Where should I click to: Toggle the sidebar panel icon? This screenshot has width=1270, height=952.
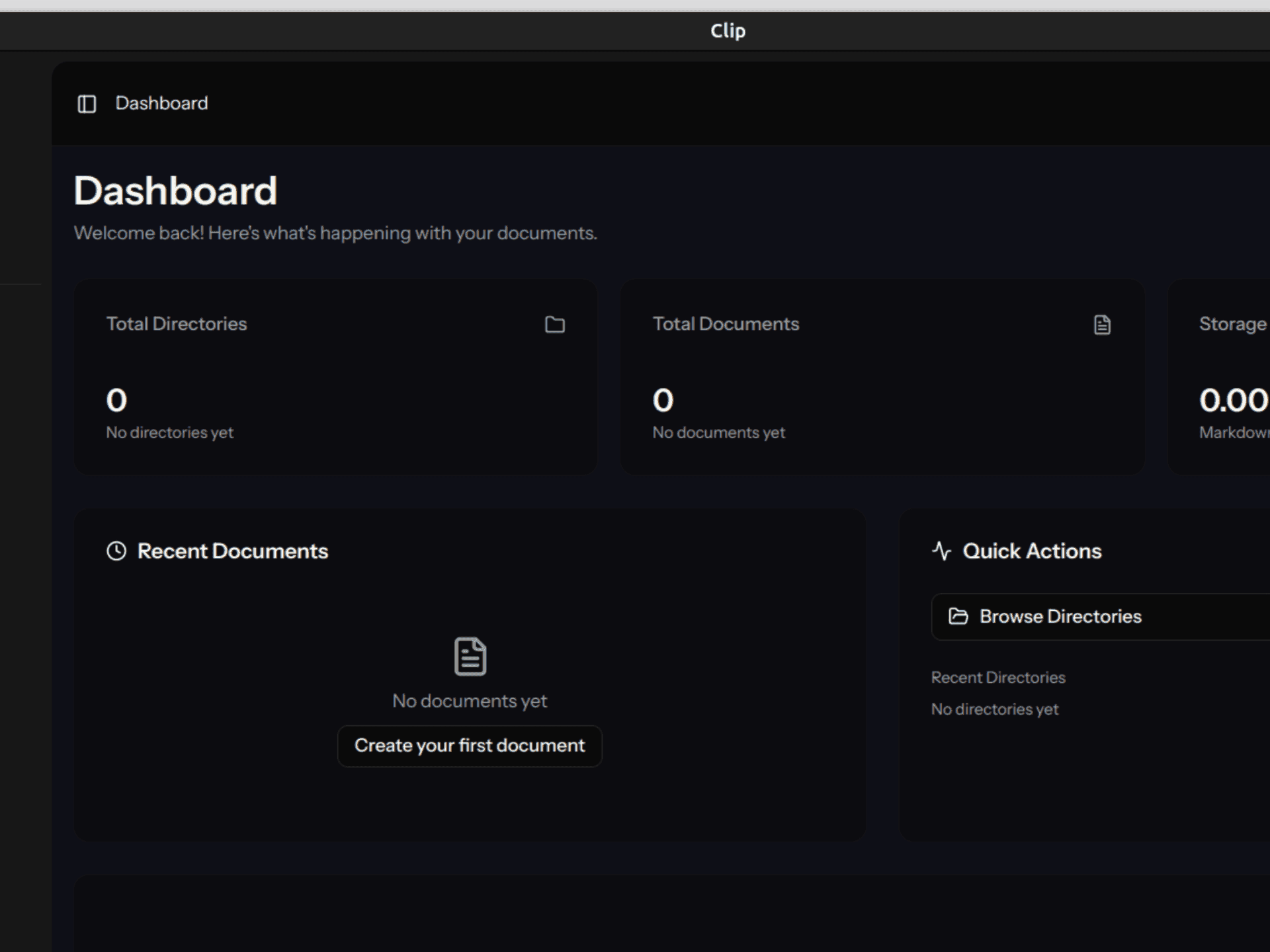87,104
